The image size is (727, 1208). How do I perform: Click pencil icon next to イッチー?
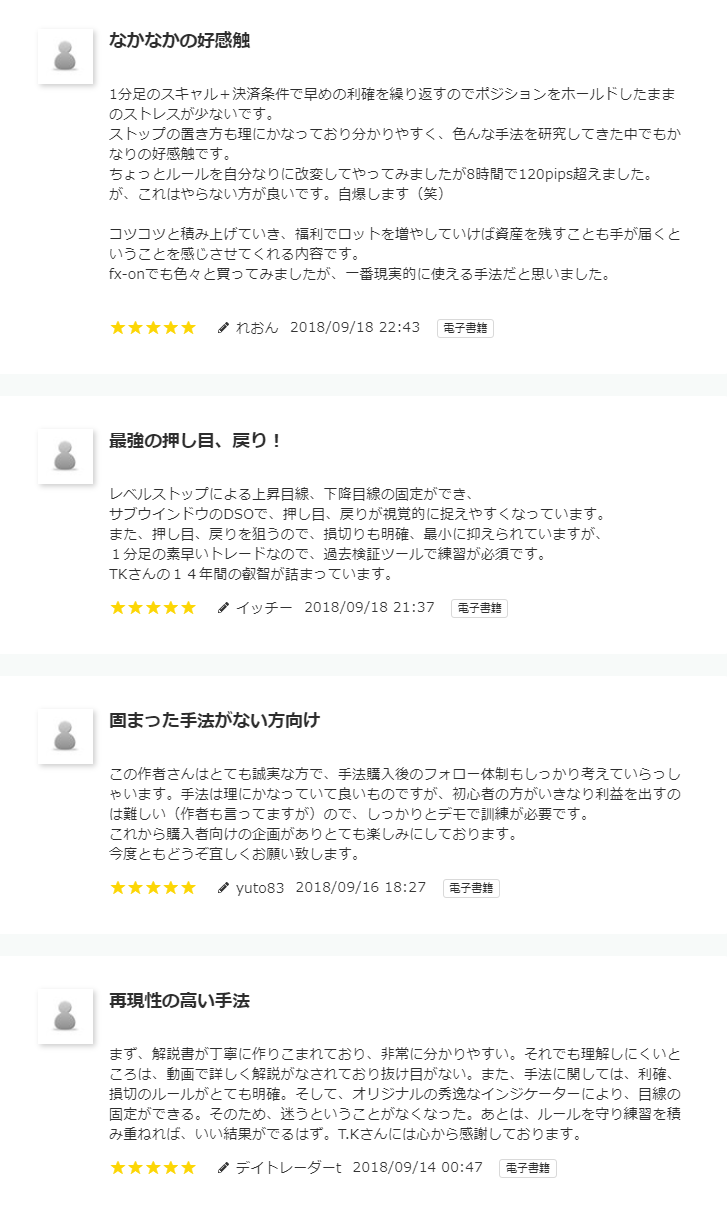tap(223, 608)
